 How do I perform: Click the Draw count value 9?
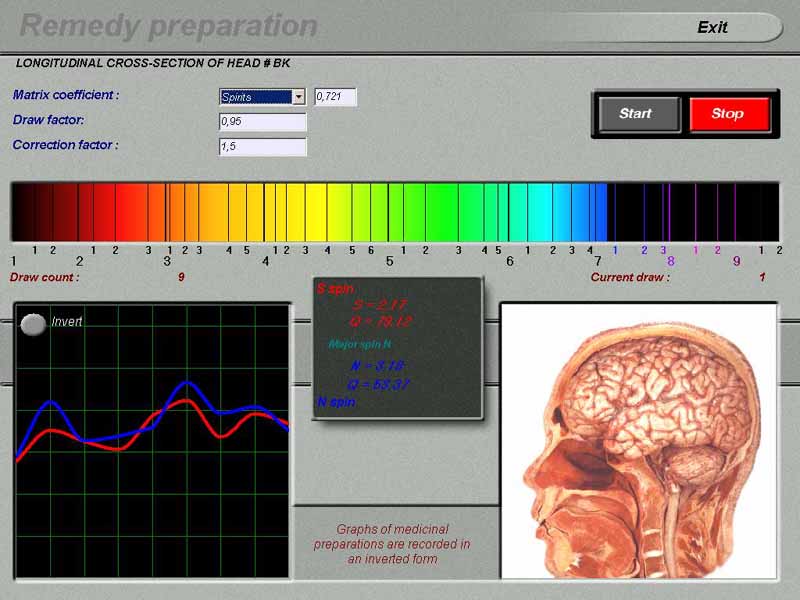click(x=181, y=277)
